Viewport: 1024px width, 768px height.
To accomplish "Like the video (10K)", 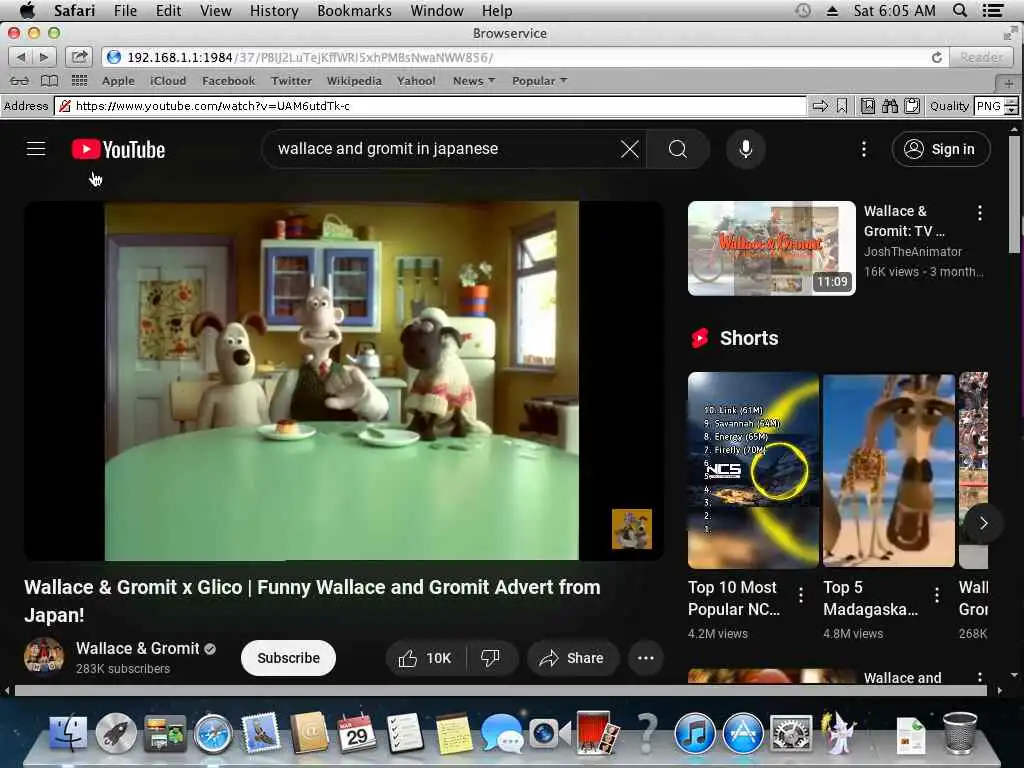I will click(x=426, y=658).
